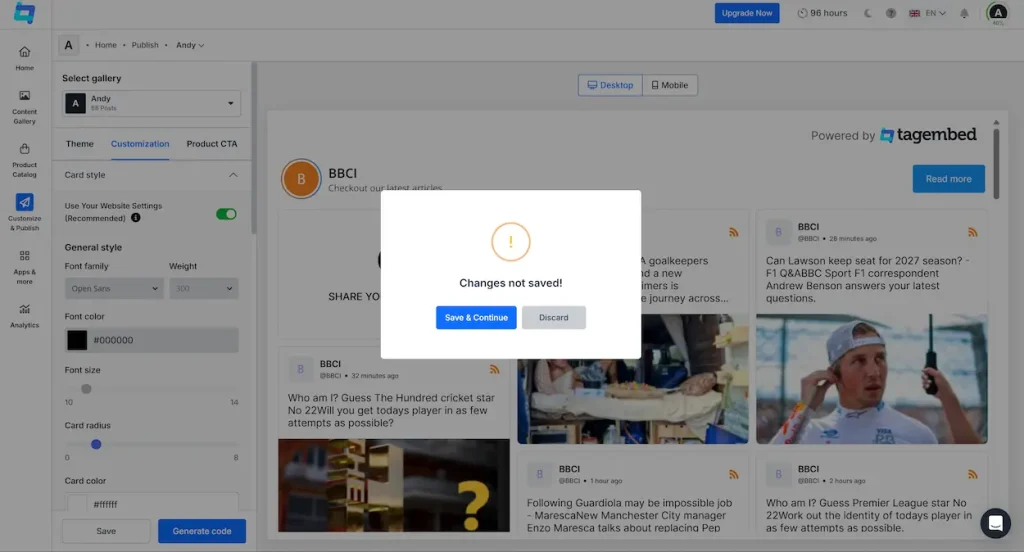Click the A workspace icon in breadcrumb

(69, 45)
